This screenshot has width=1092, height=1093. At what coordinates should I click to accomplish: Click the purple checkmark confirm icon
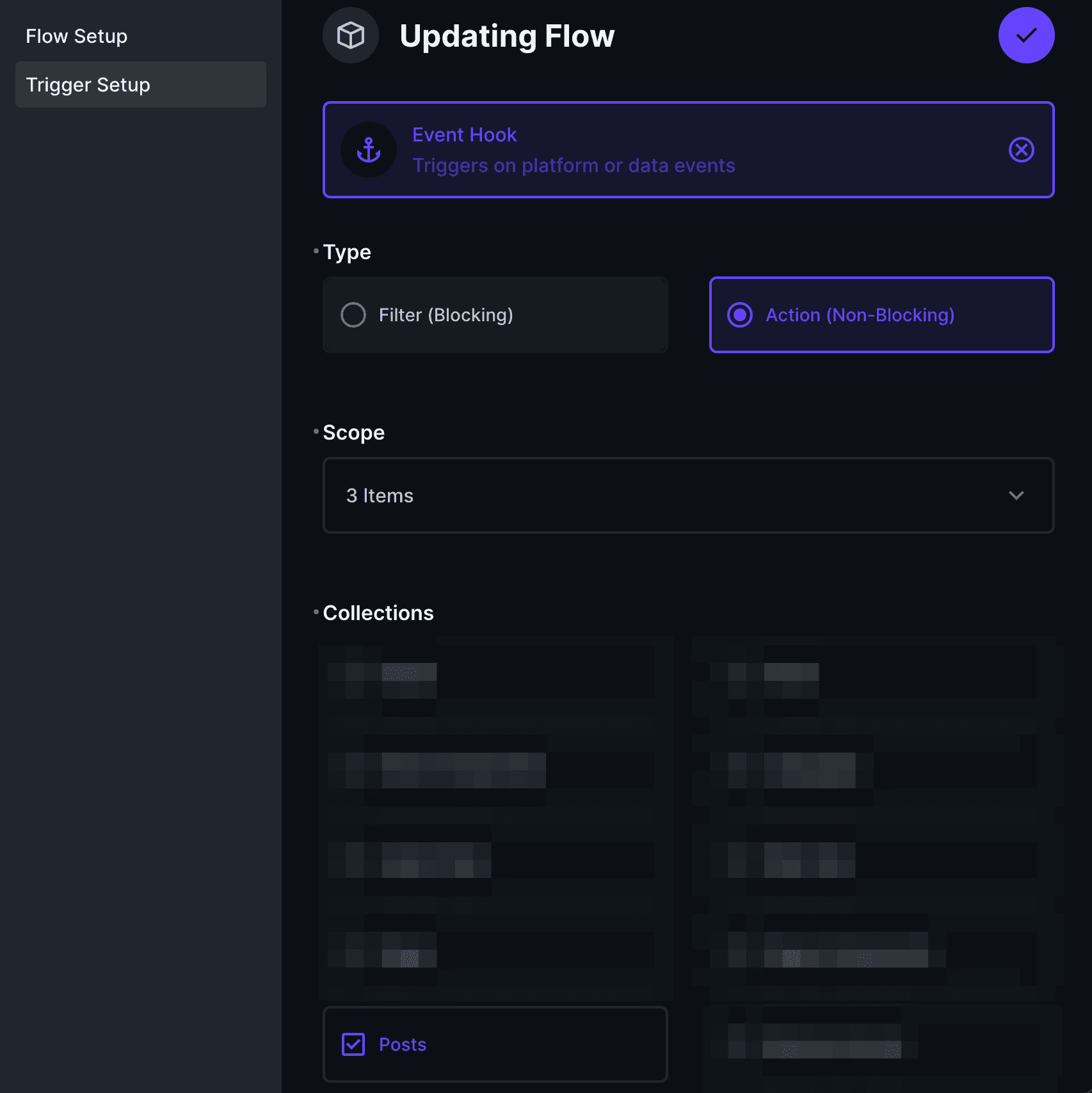tap(1025, 35)
